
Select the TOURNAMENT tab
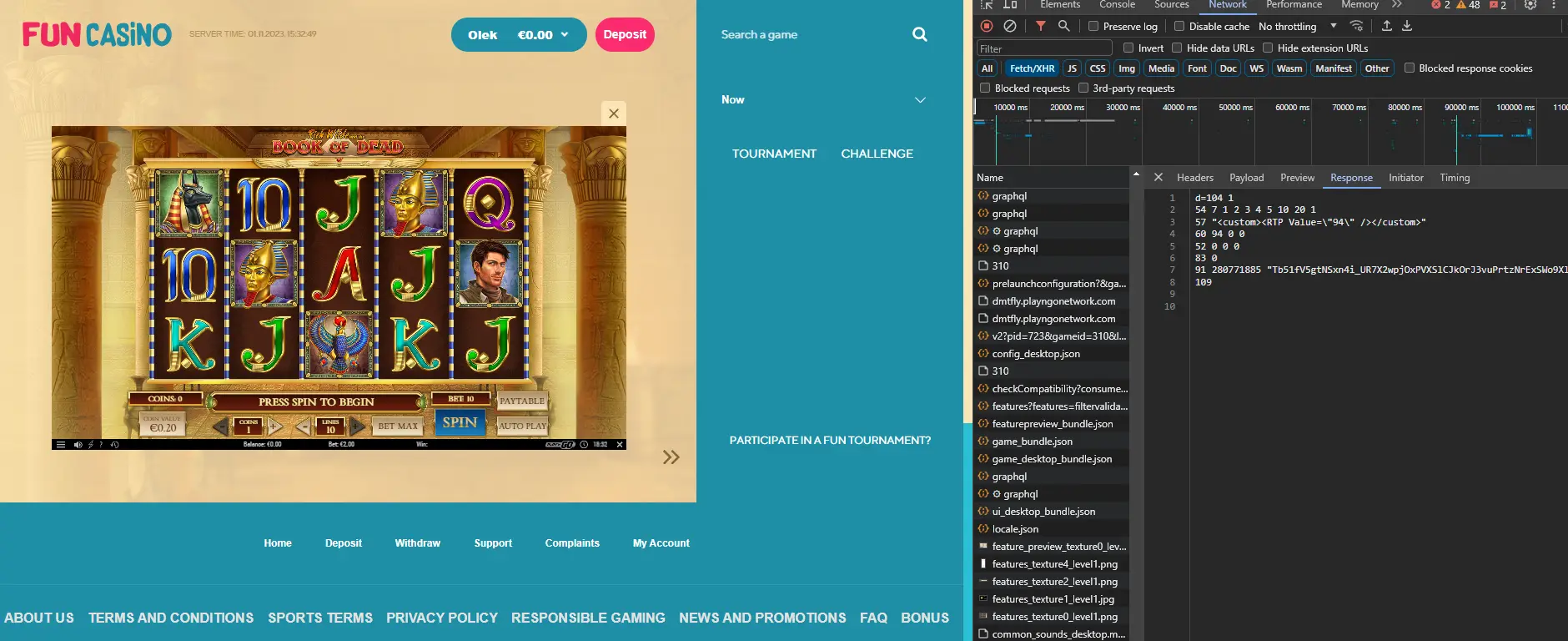click(774, 154)
